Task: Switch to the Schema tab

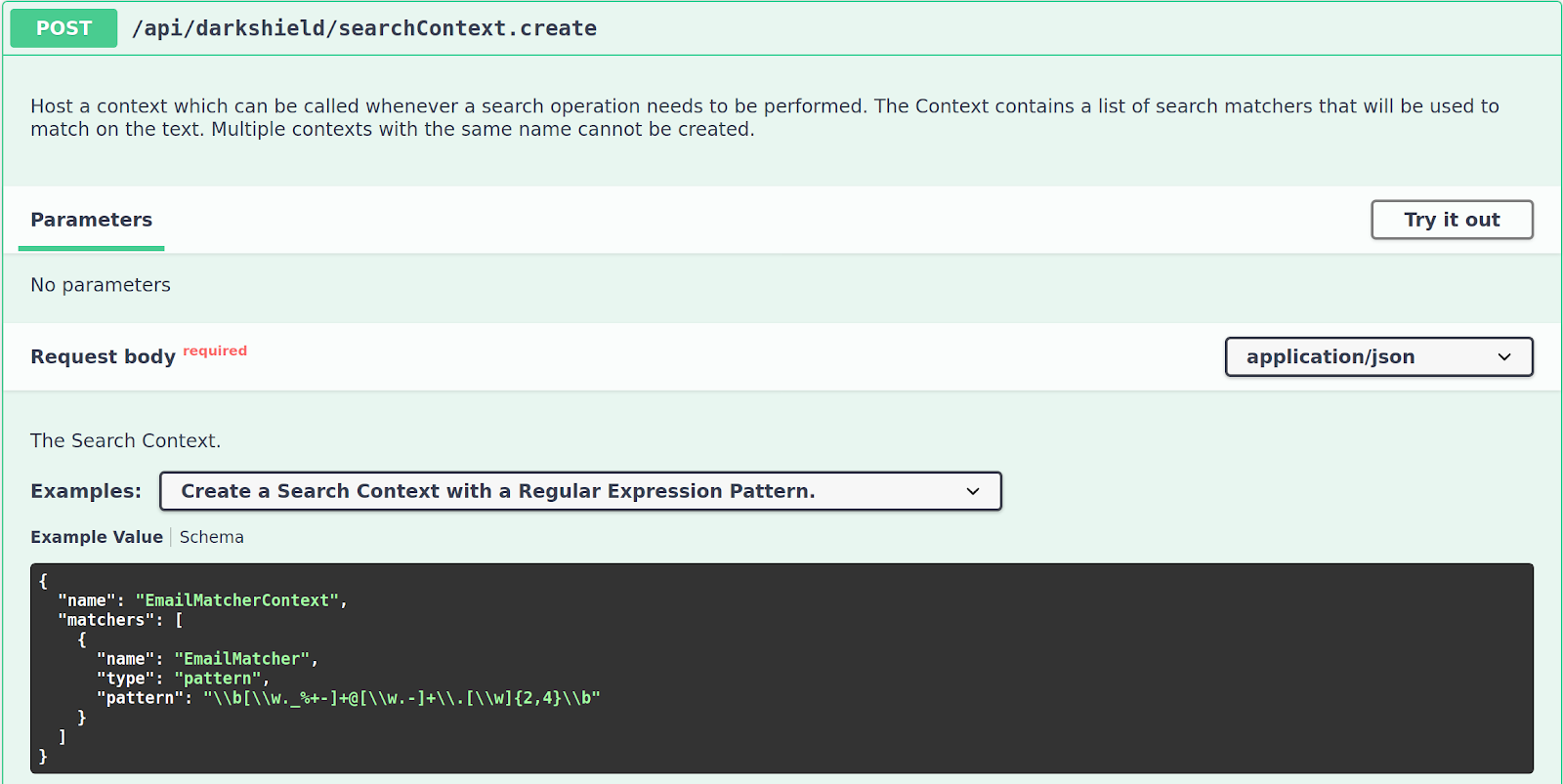Action: click(212, 537)
